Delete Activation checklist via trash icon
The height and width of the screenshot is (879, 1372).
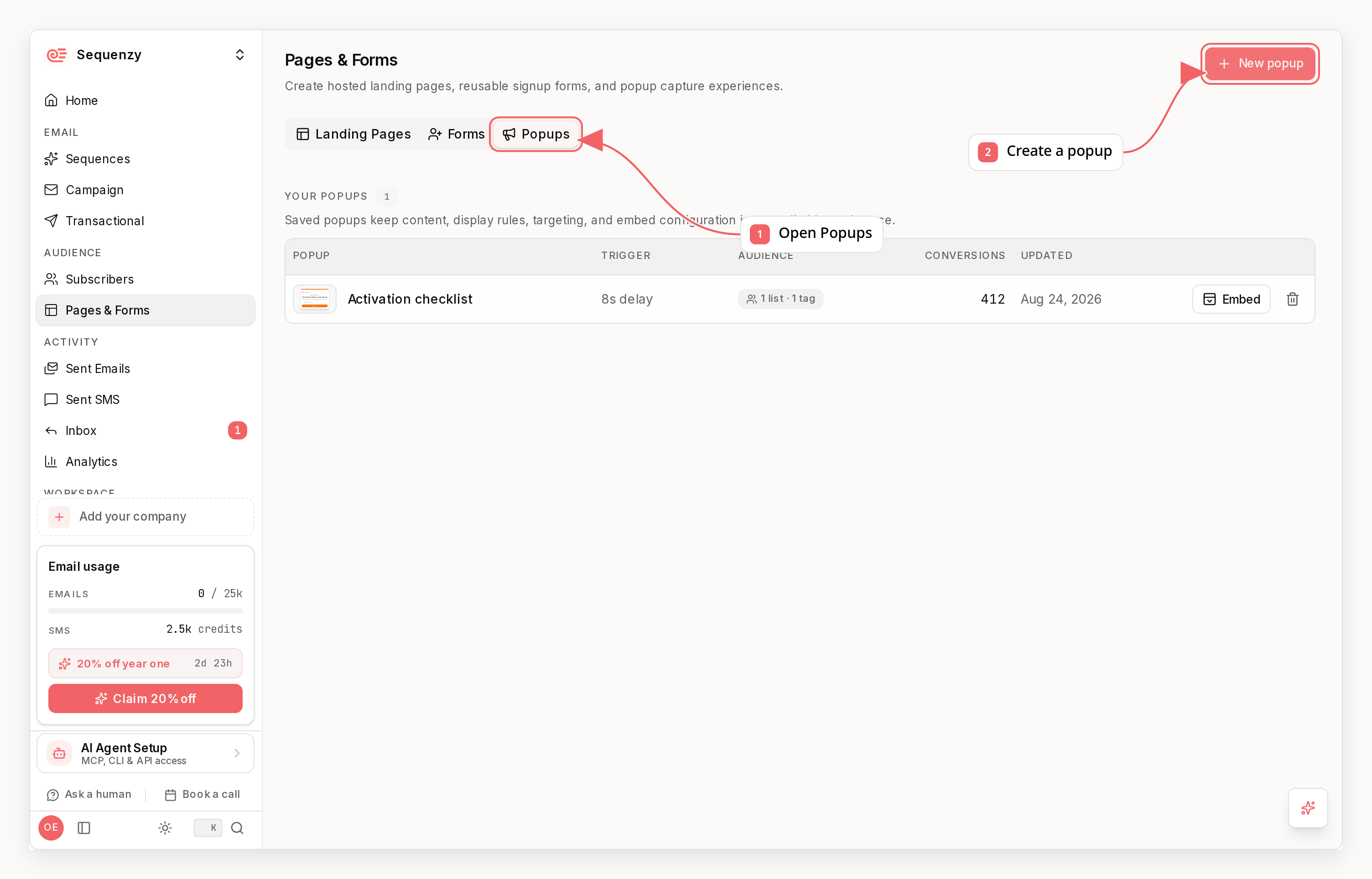click(x=1293, y=299)
